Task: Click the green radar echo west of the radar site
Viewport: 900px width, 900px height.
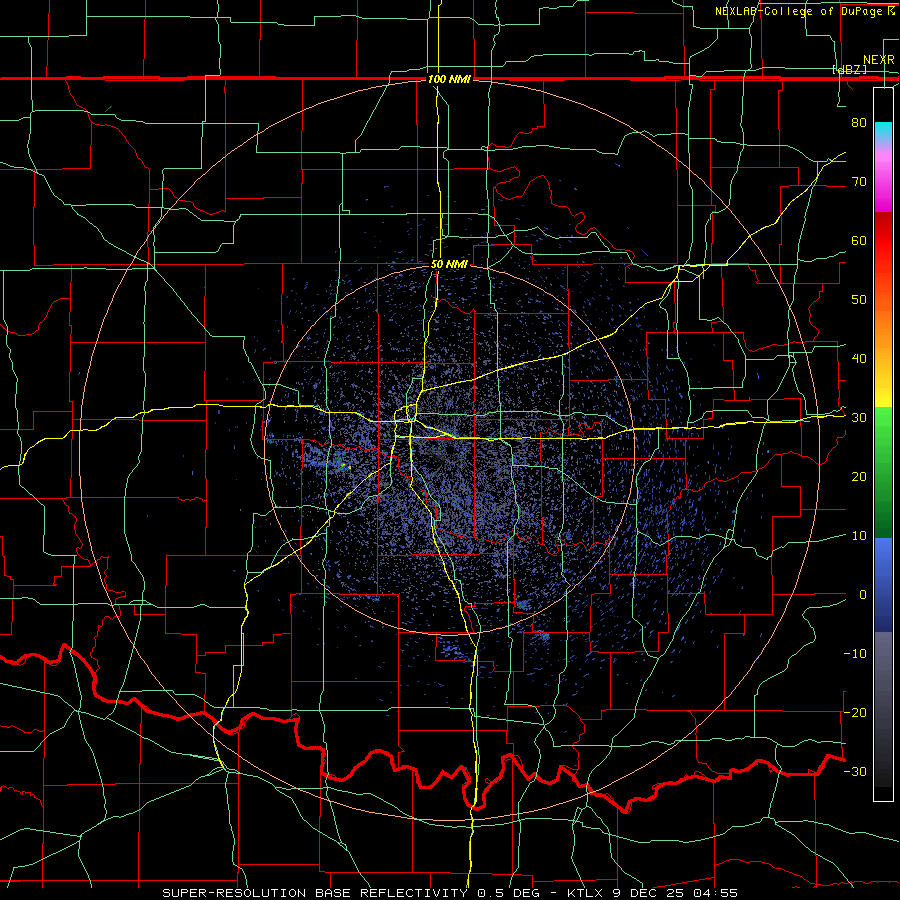Action: point(343,465)
